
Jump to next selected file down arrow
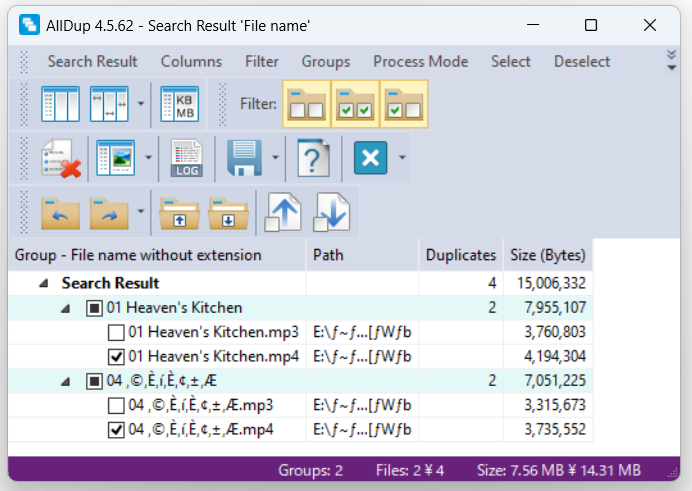(x=331, y=213)
